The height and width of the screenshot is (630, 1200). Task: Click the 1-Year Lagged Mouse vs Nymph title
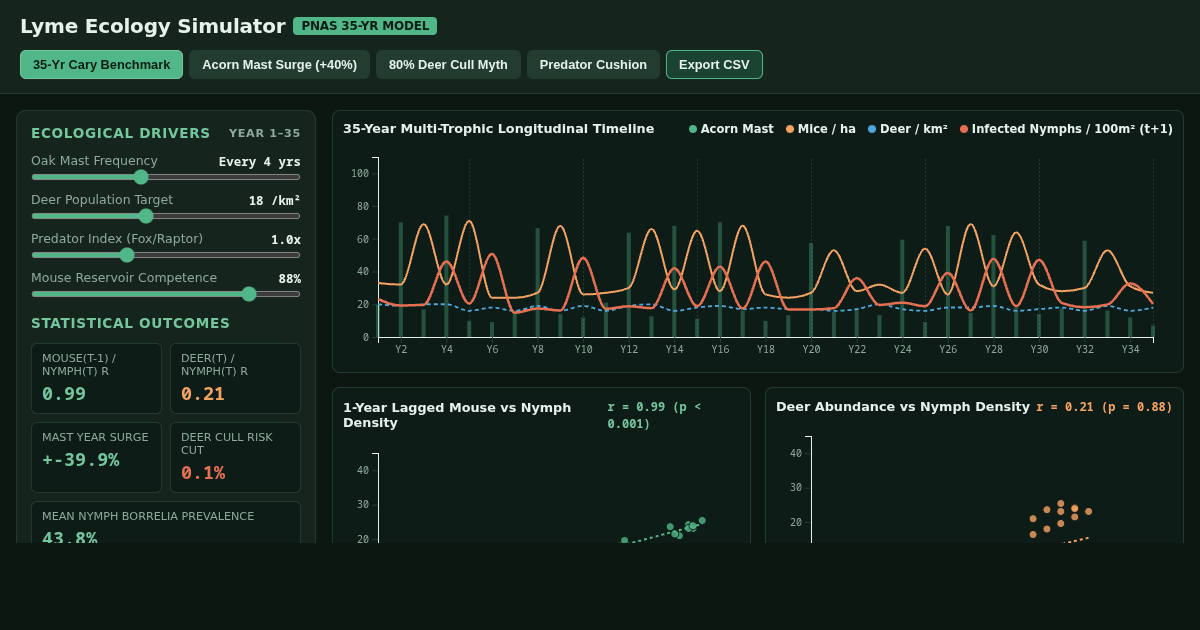pyautogui.click(x=457, y=415)
